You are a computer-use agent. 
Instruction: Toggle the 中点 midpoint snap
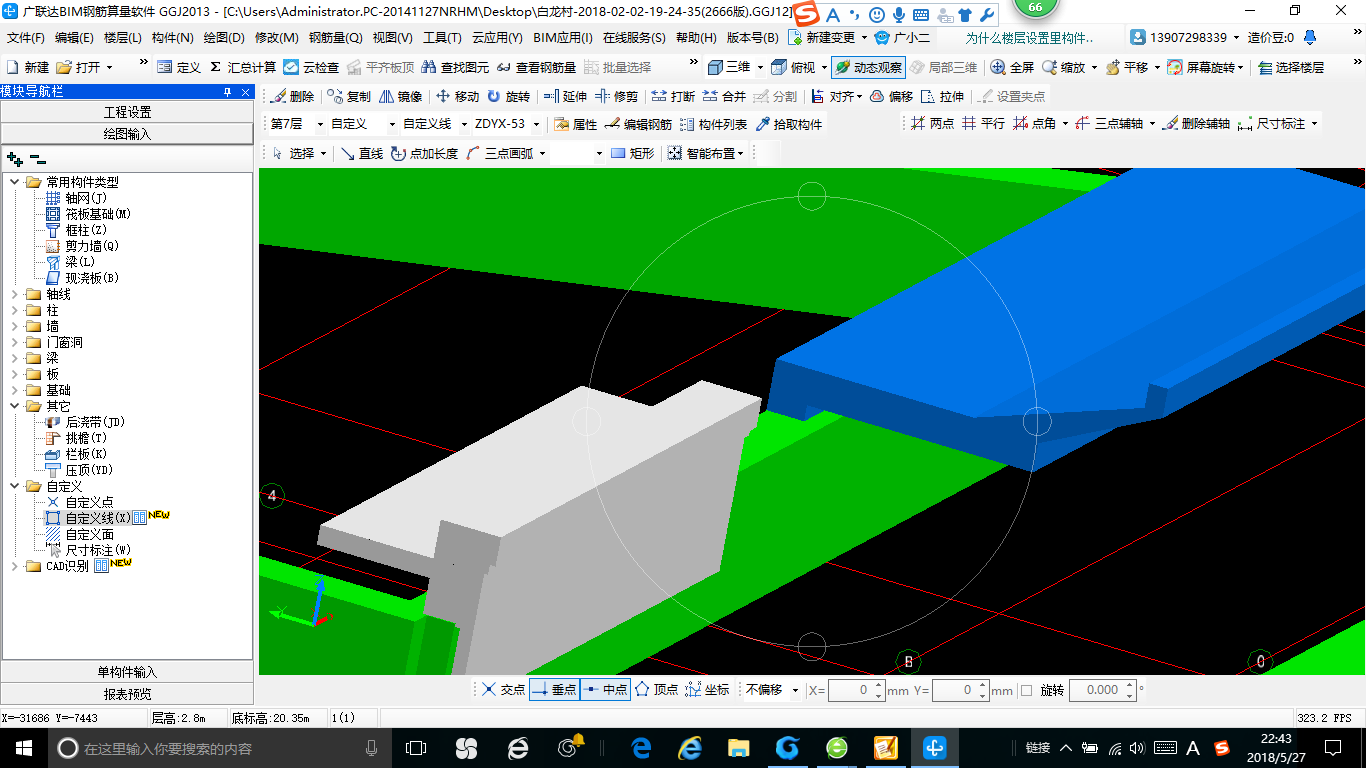click(605, 690)
